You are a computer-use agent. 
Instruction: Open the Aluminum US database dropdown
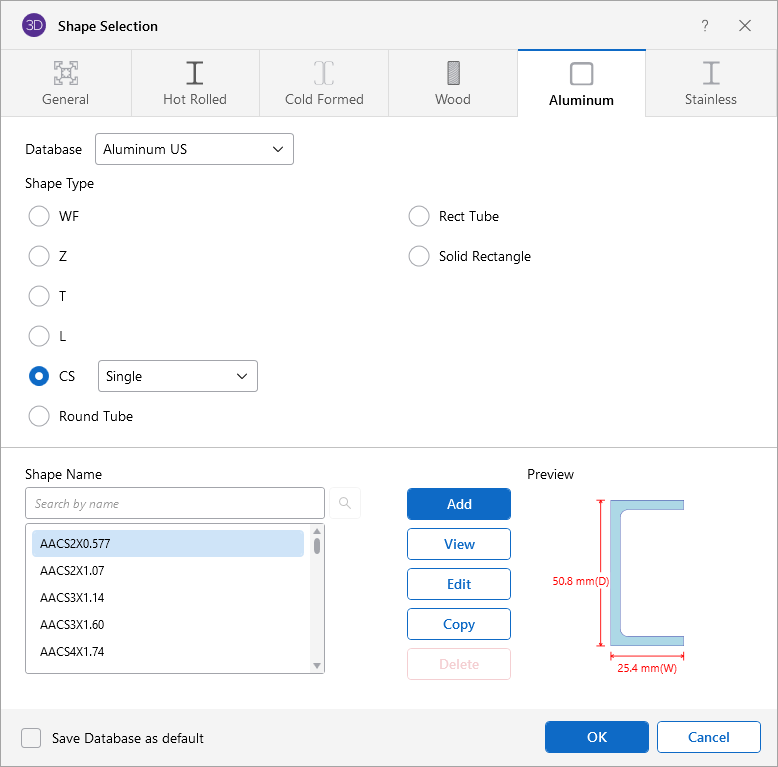[194, 149]
